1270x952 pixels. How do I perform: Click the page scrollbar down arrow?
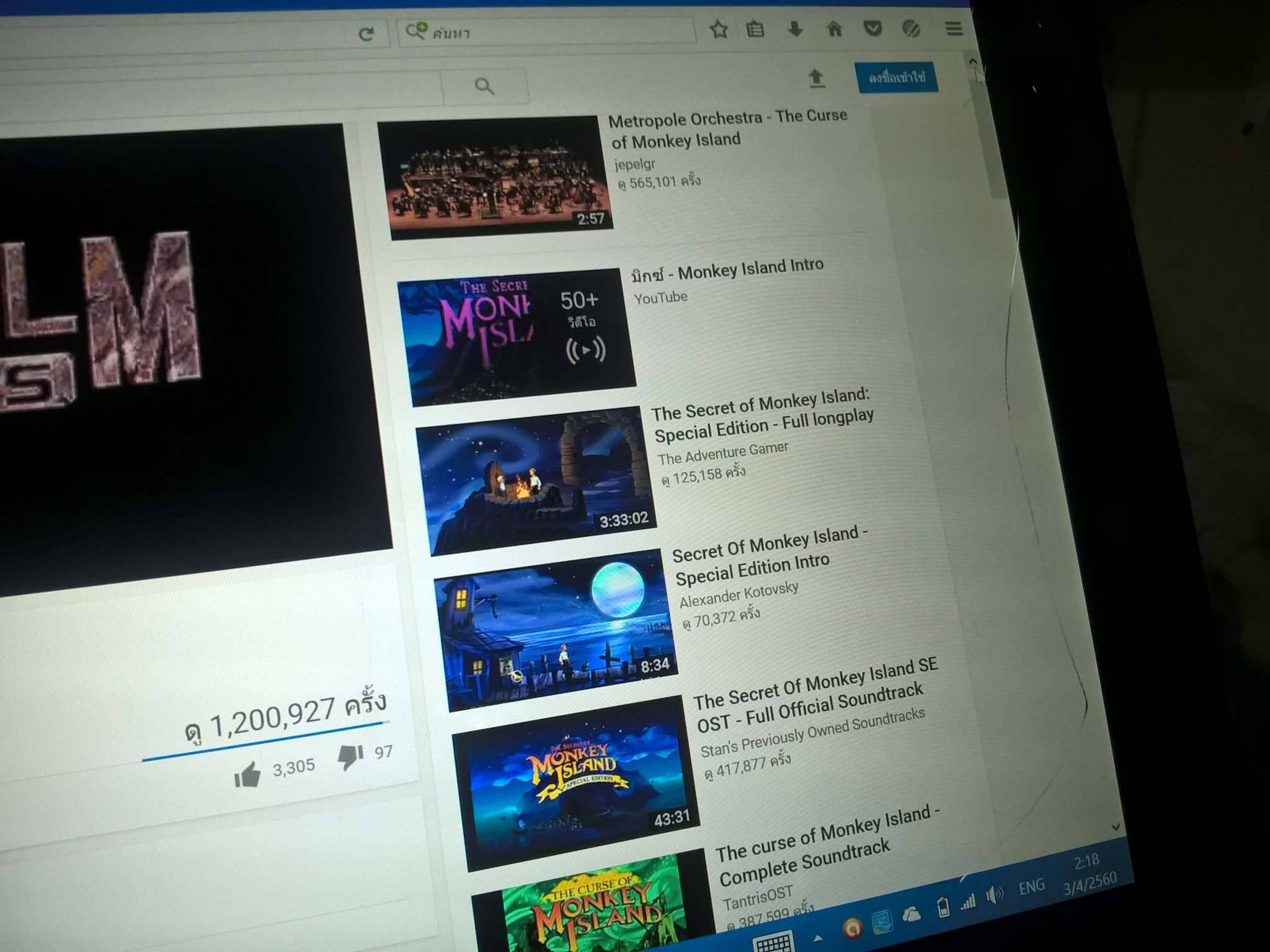point(1116,827)
